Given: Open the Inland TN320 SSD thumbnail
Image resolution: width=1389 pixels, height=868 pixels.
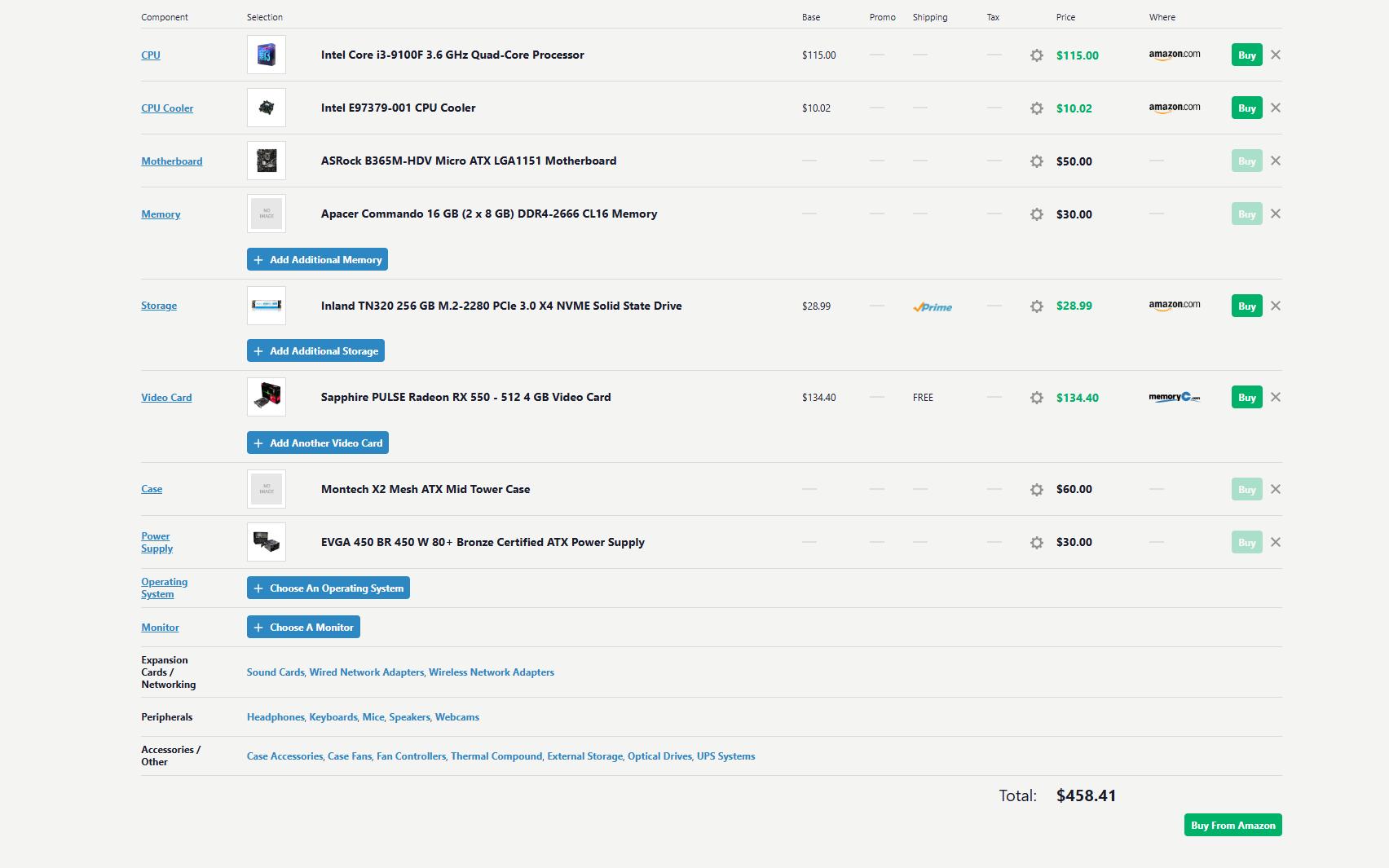Looking at the screenshot, I should pyautogui.click(x=267, y=306).
